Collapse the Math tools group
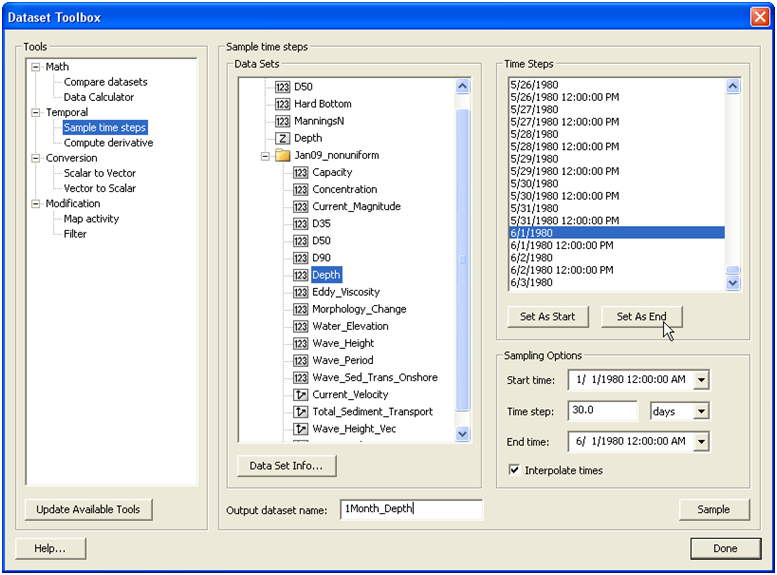777x575 pixels. tap(36, 67)
